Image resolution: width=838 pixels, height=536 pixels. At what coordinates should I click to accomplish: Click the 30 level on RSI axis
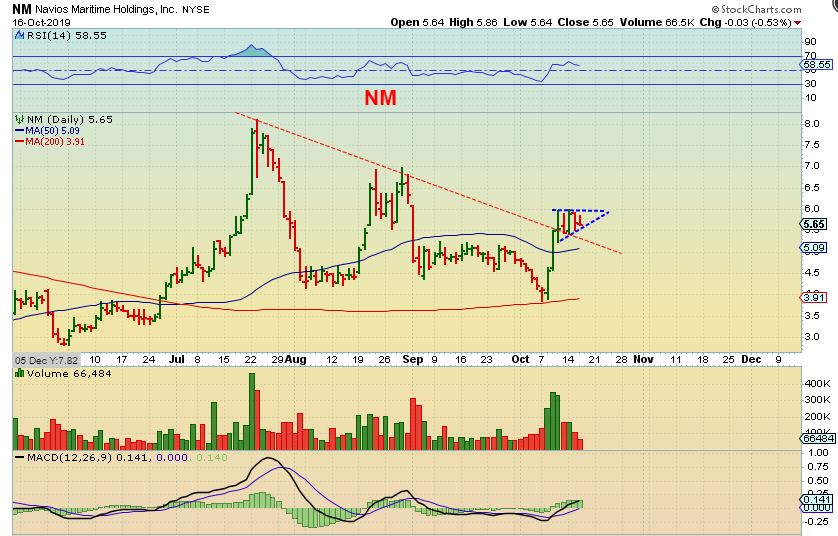tap(810, 83)
